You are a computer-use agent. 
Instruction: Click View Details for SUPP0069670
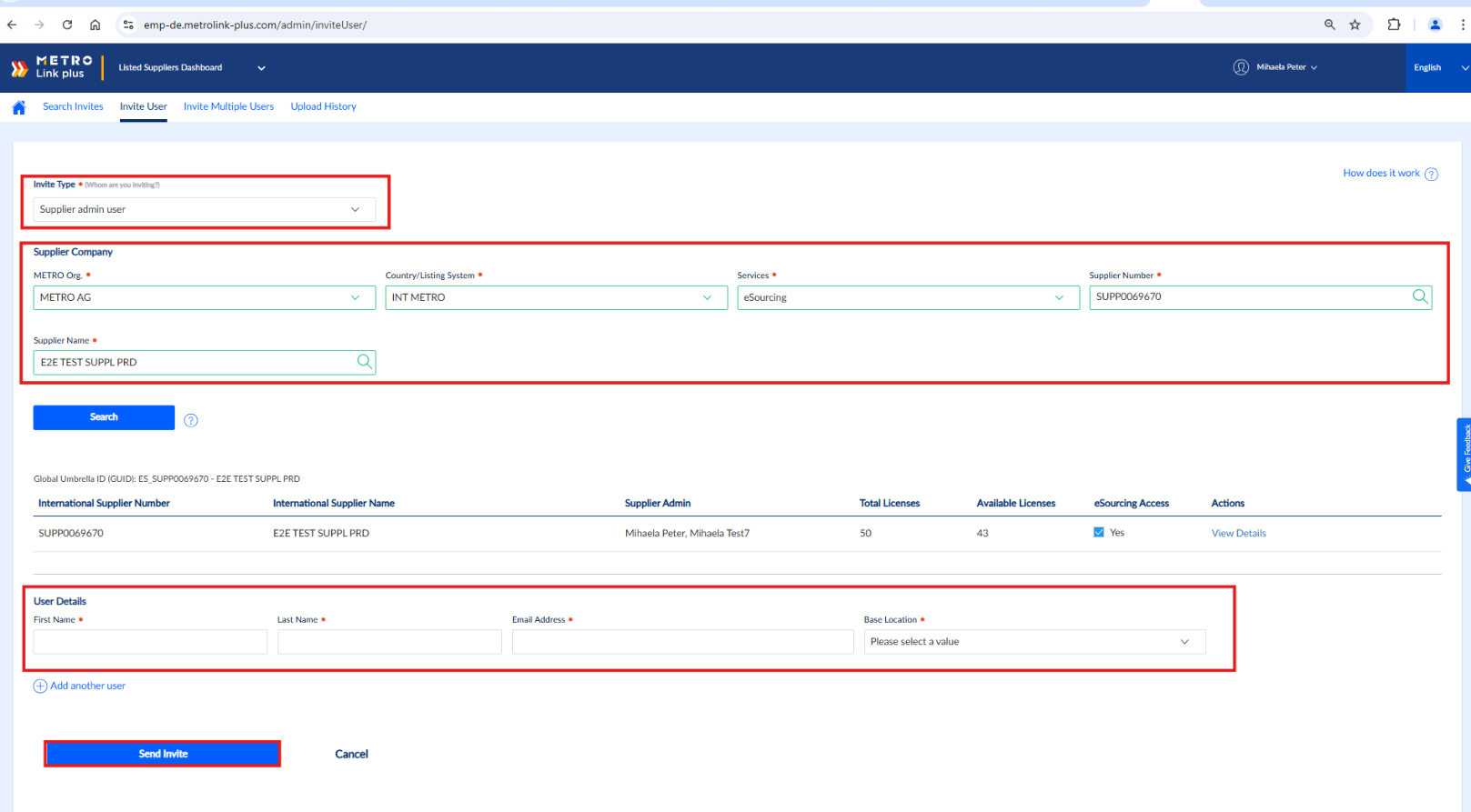pyautogui.click(x=1238, y=533)
